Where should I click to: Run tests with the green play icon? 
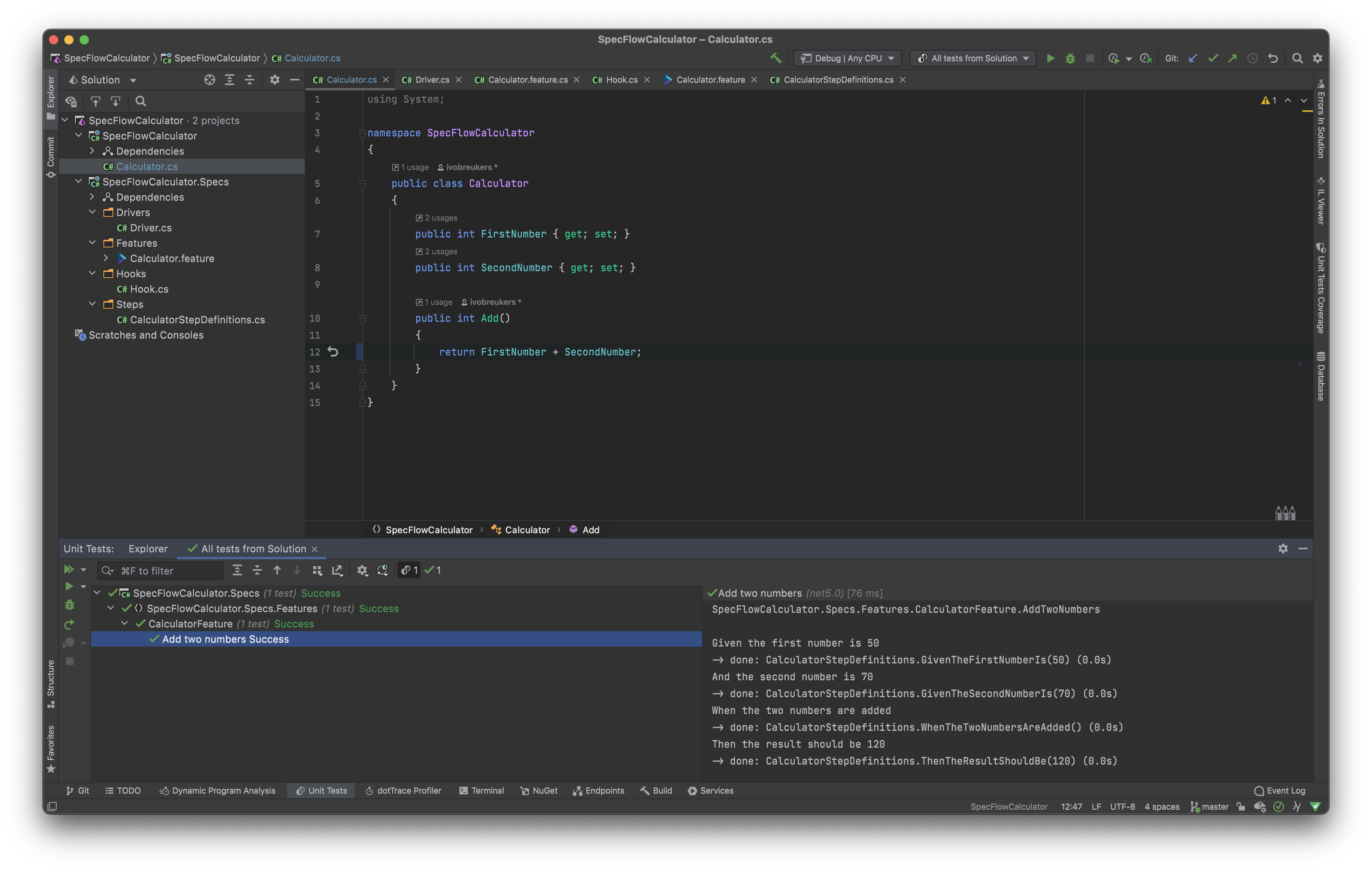[x=1050, y=58]
